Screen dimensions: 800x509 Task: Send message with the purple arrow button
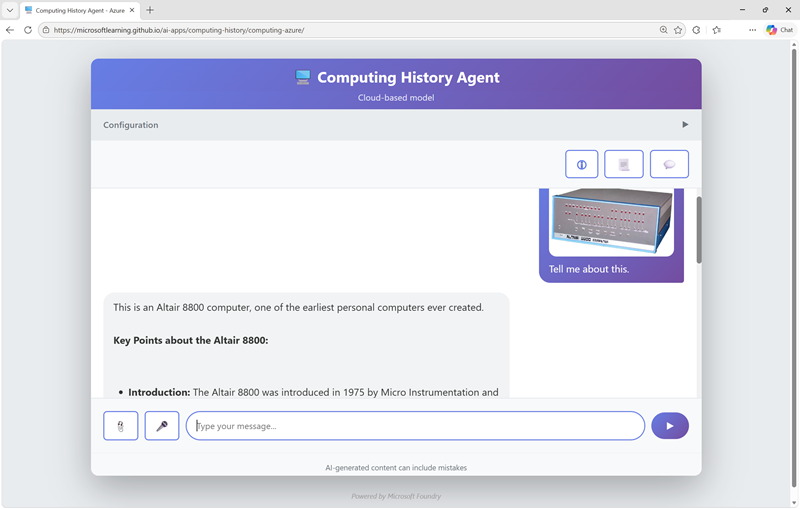(670, 426)
